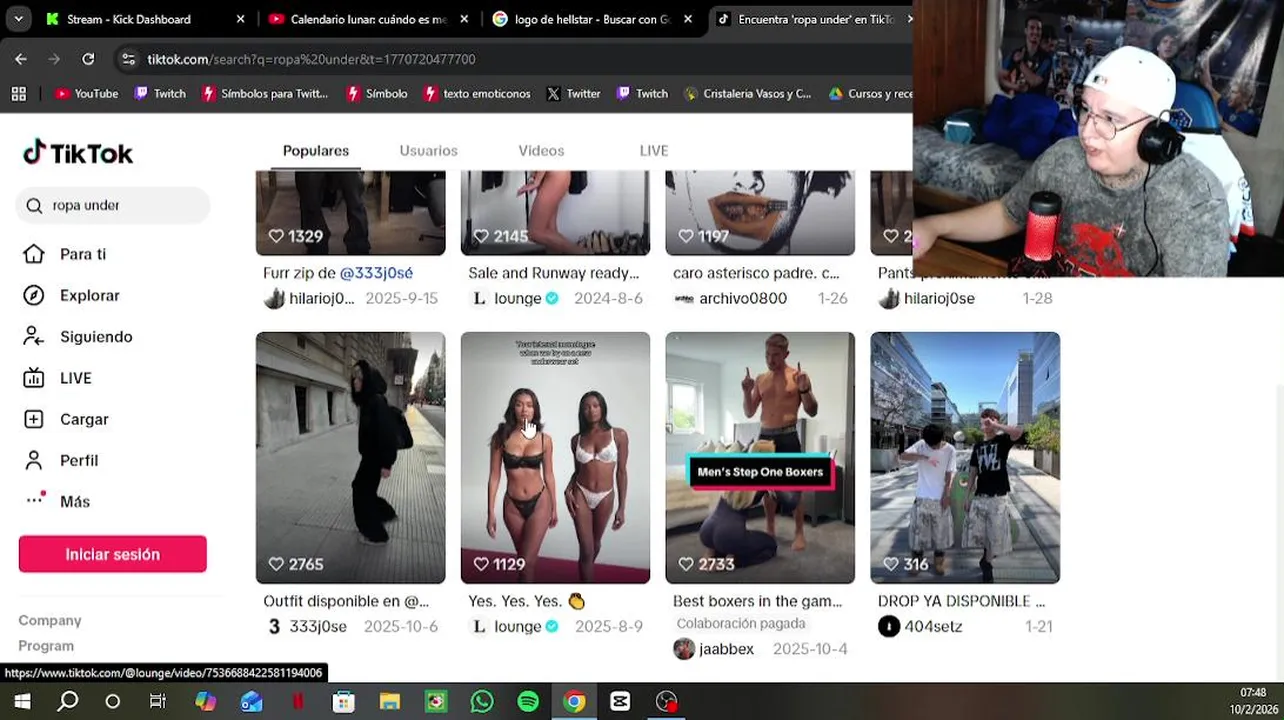The width and height of the screenshot is (1284, 720).
Task: Open texto emoticonos bookmark
Action: pyautogui.click(x=477, y=93)
